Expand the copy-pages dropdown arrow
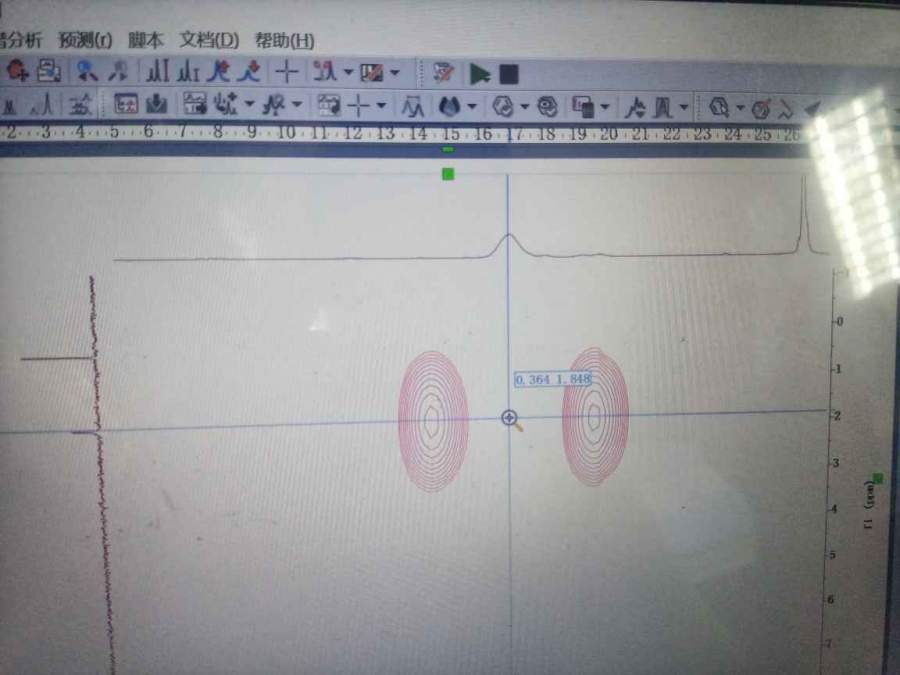 604,107
